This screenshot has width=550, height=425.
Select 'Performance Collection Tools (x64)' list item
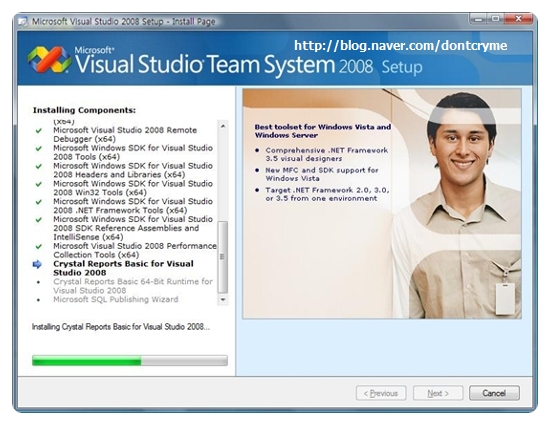pyautogui.click(x=135, y=250)
